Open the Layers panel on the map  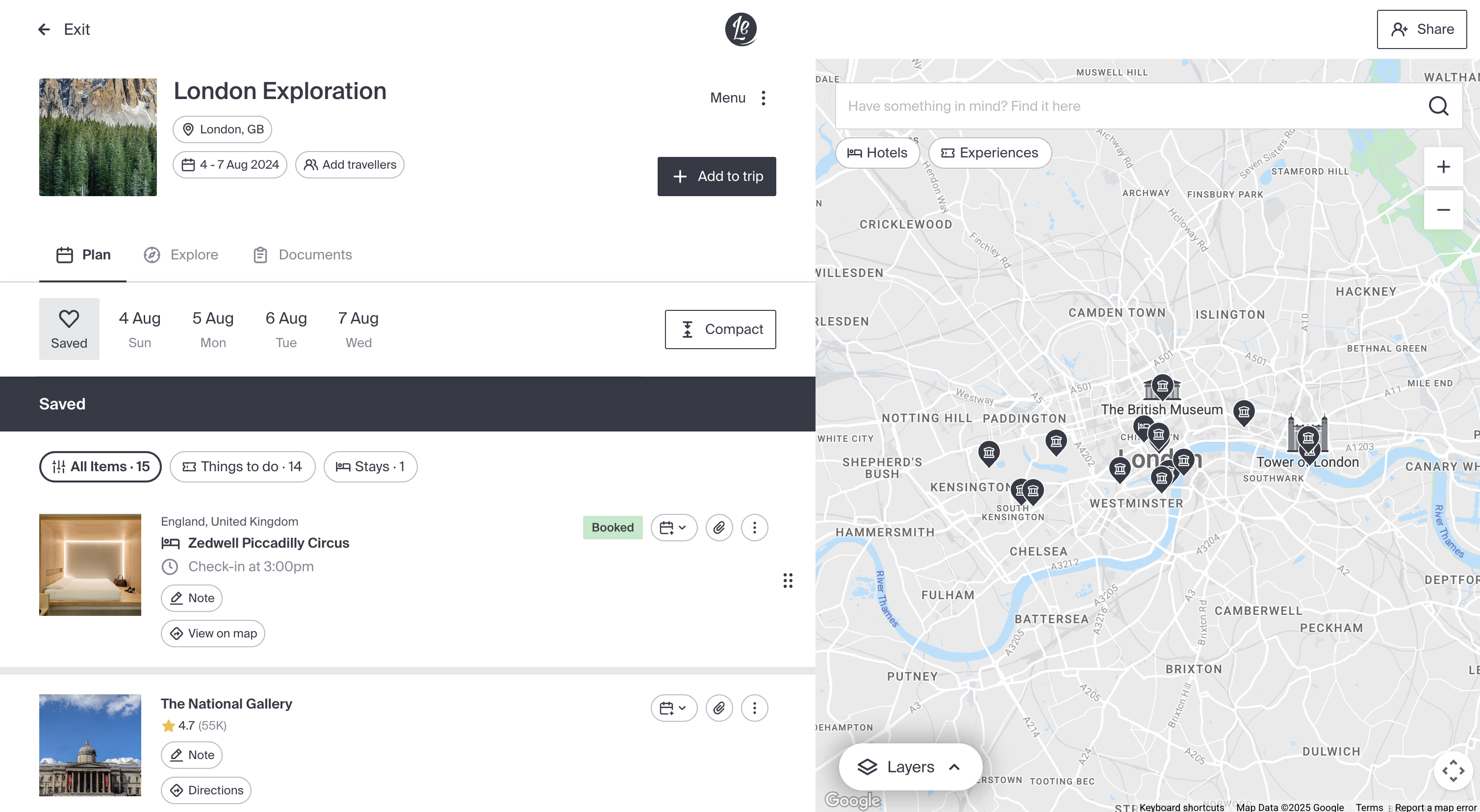click(910, 766)
